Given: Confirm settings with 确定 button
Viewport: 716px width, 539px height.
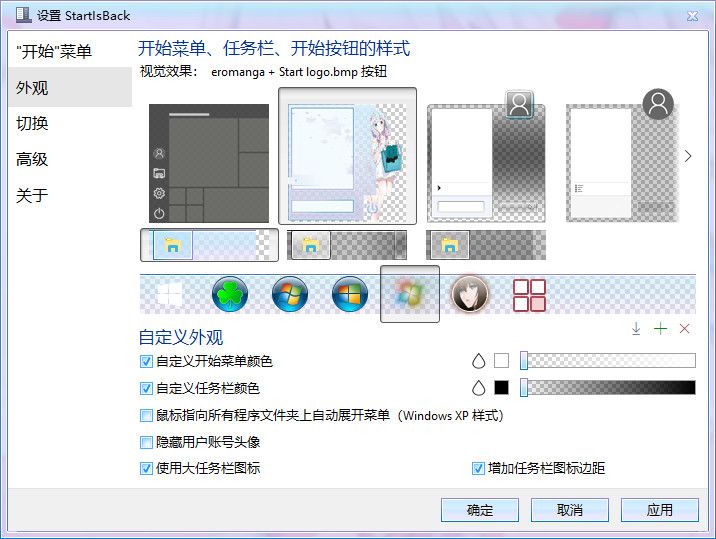Looking at the screenshot, I should coord(480,510).
